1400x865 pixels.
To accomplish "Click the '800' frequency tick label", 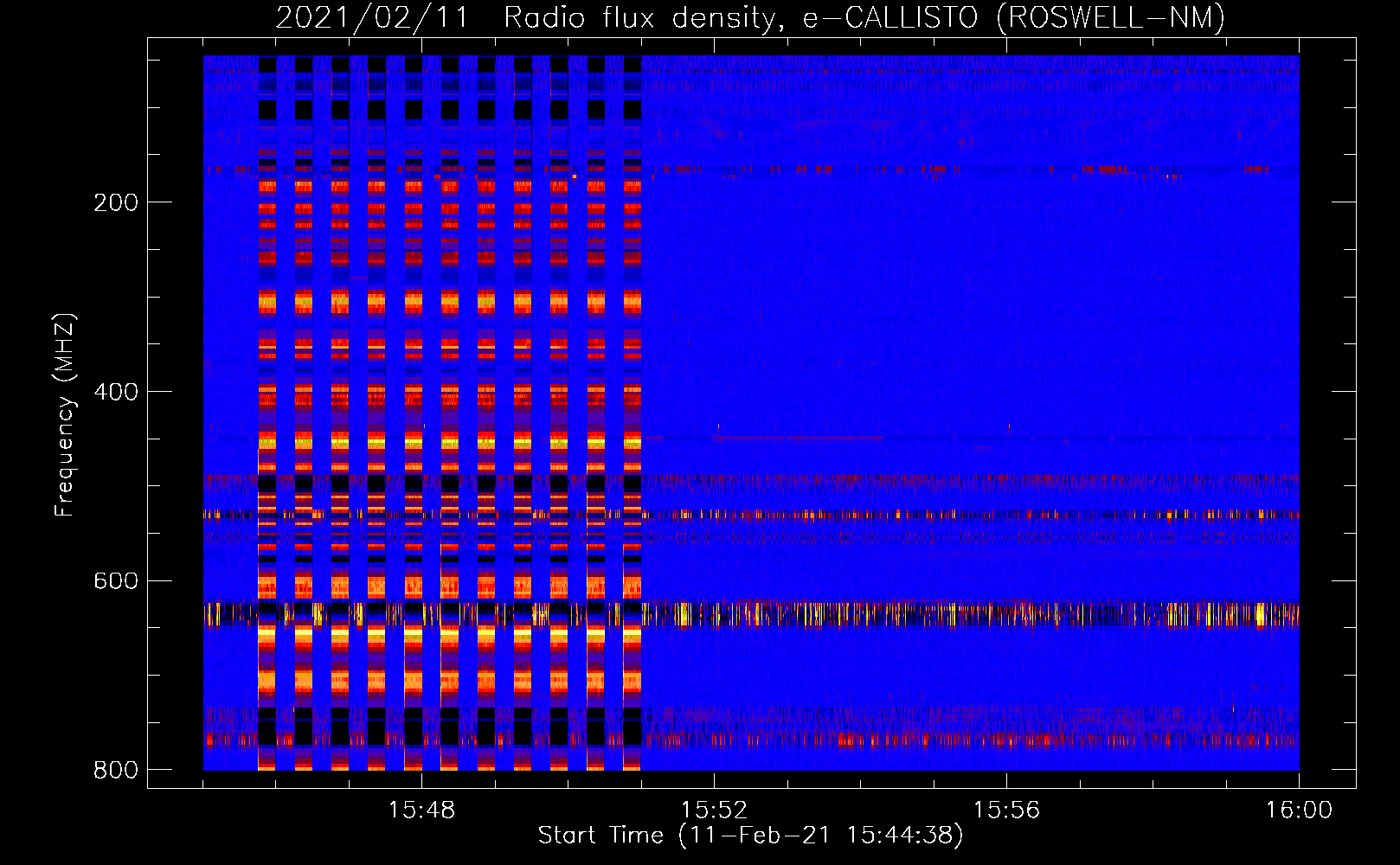I will pos(116,770).
